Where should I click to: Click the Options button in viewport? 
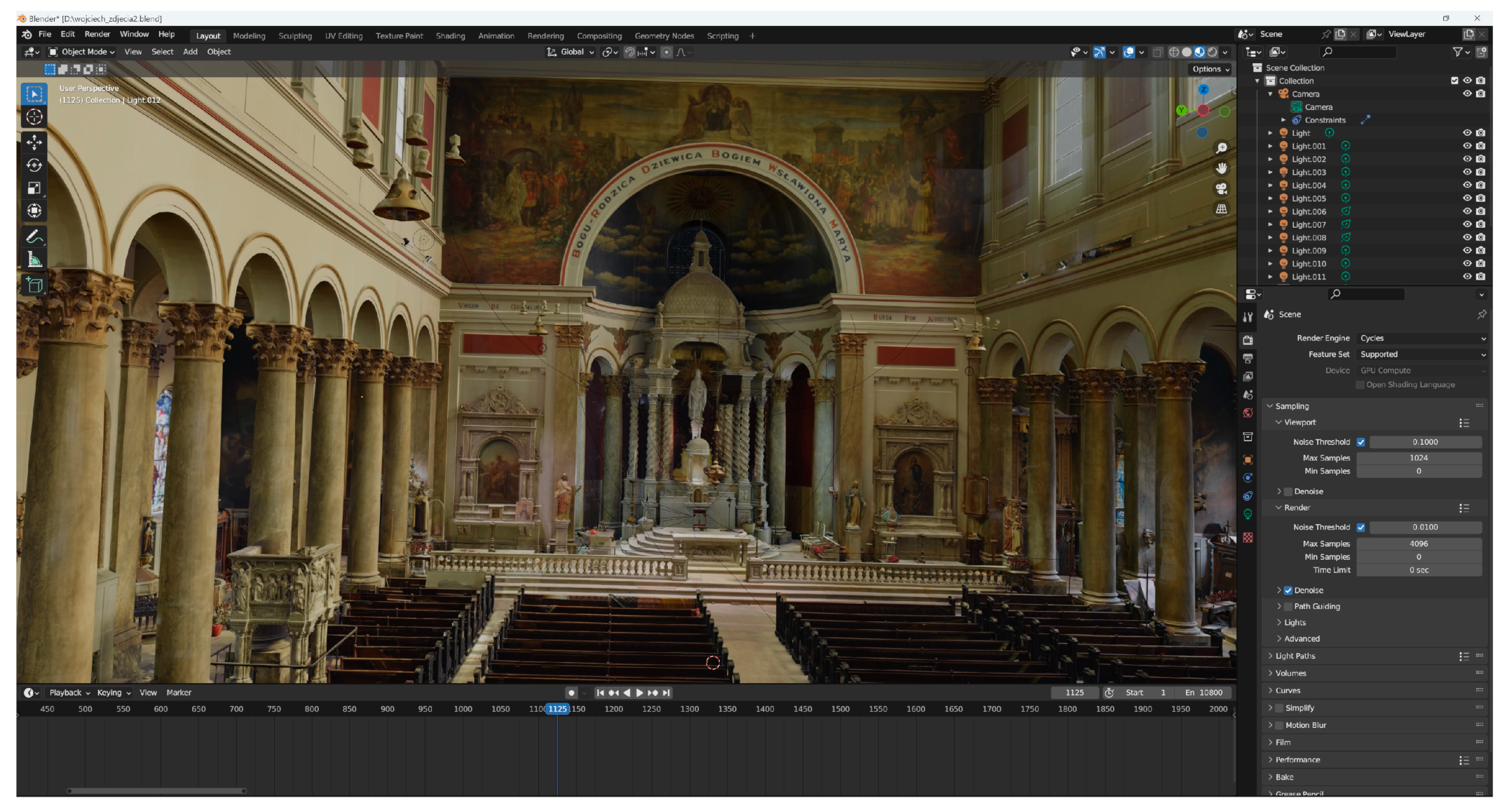(1211, 69)
